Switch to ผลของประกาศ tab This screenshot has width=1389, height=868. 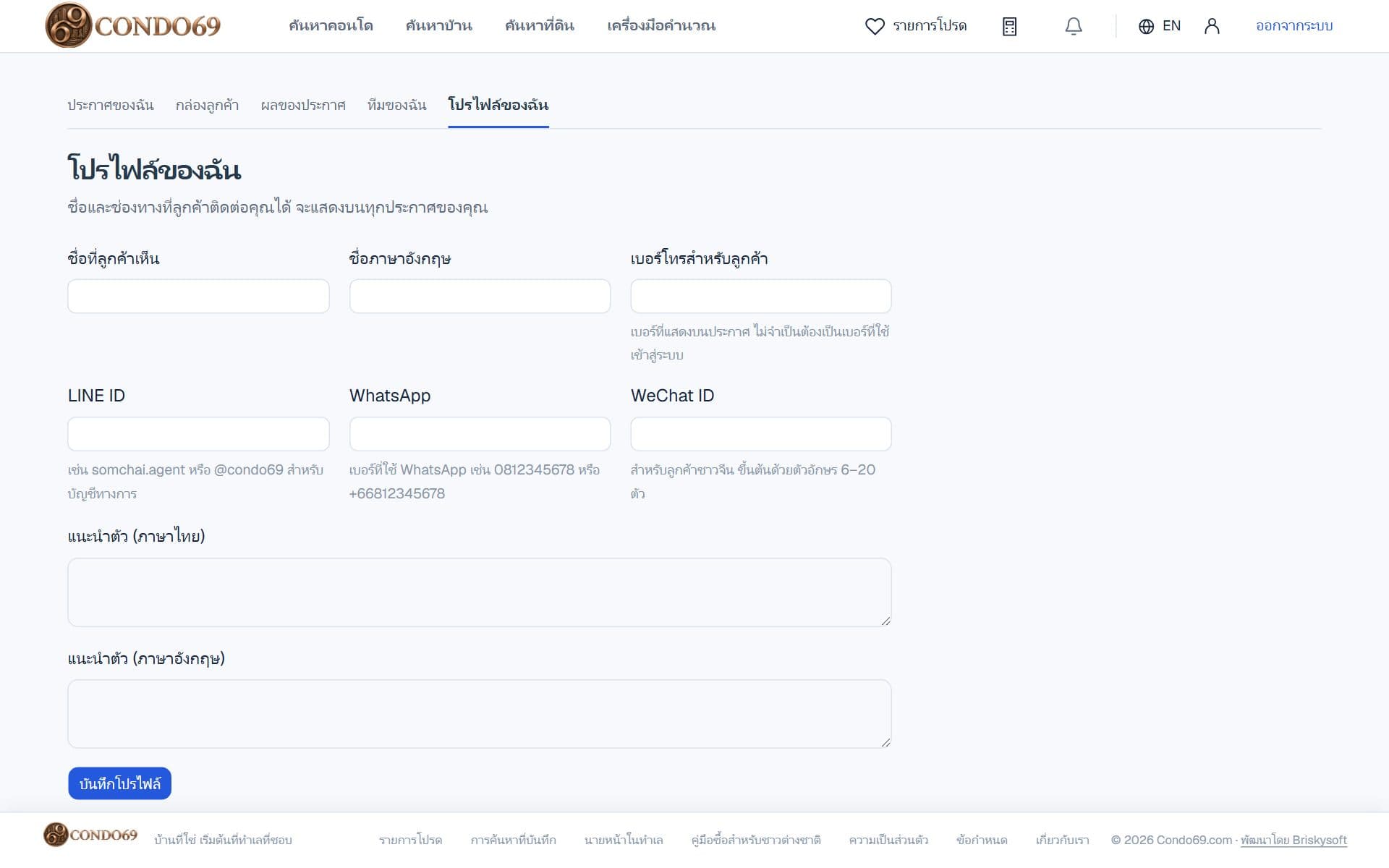pyautogui.click(x=303, y=105)
